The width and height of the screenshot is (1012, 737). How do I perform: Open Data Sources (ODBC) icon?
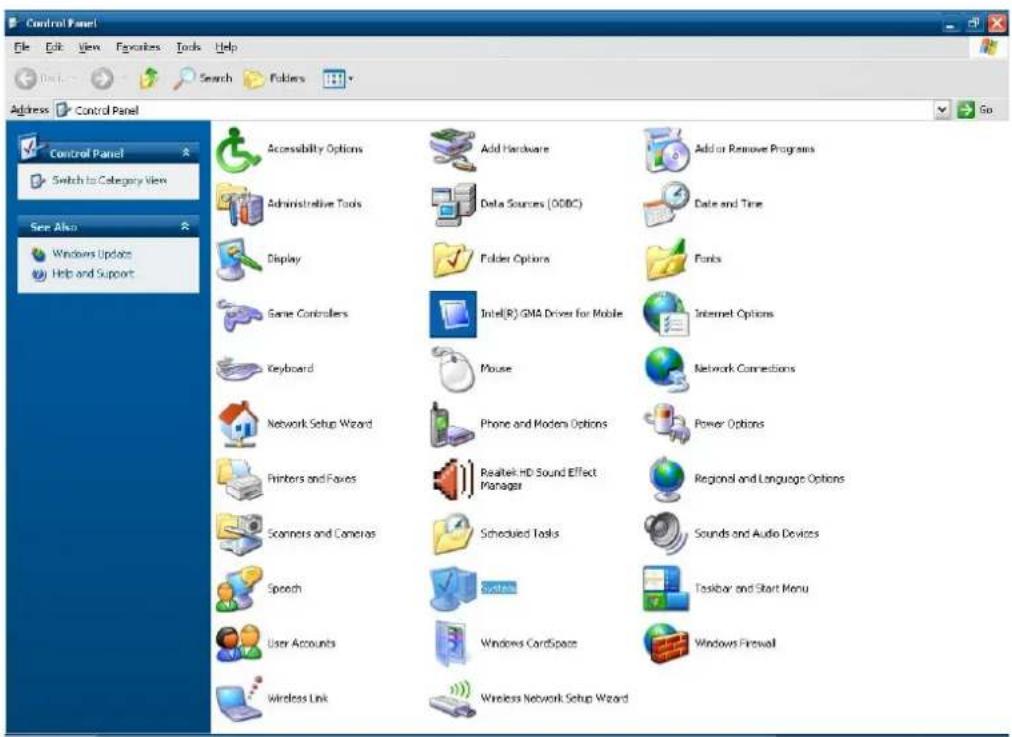click(x=453, y=204)
